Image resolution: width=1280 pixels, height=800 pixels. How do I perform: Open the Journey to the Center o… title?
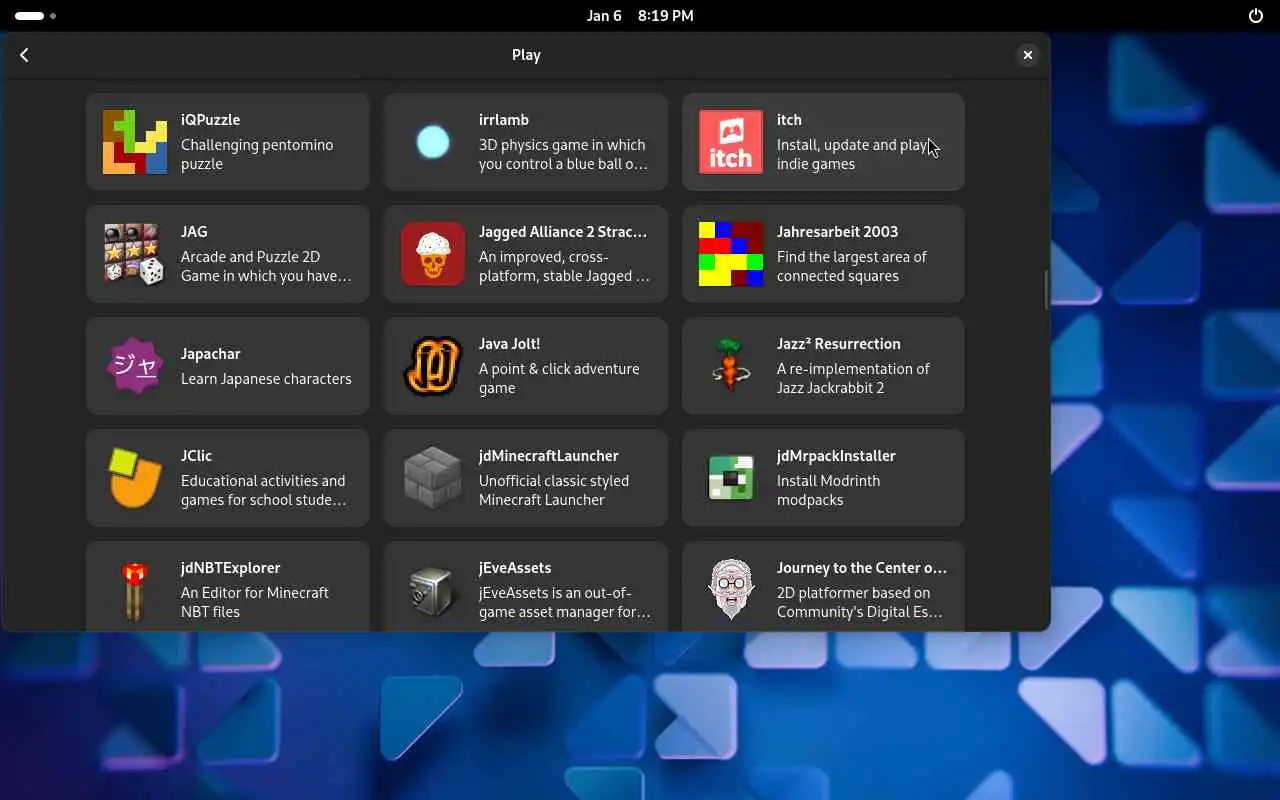862,568
